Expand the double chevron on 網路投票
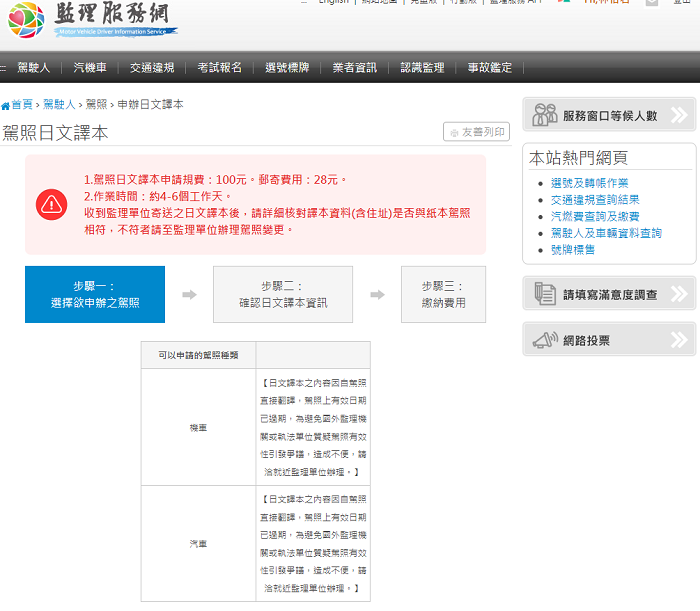 [x=679, y=340]
